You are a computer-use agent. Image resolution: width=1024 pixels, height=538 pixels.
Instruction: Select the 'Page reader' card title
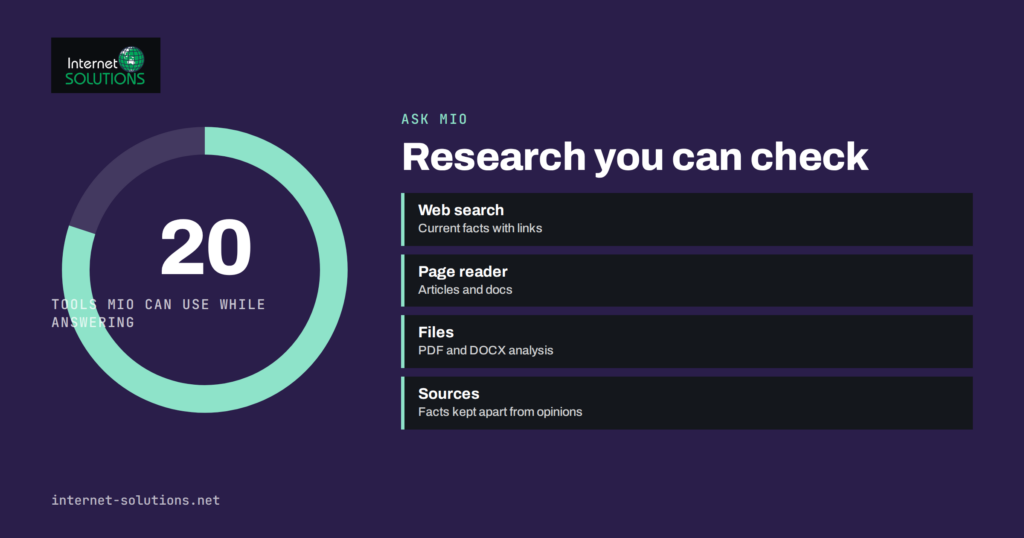coord(462,272)
